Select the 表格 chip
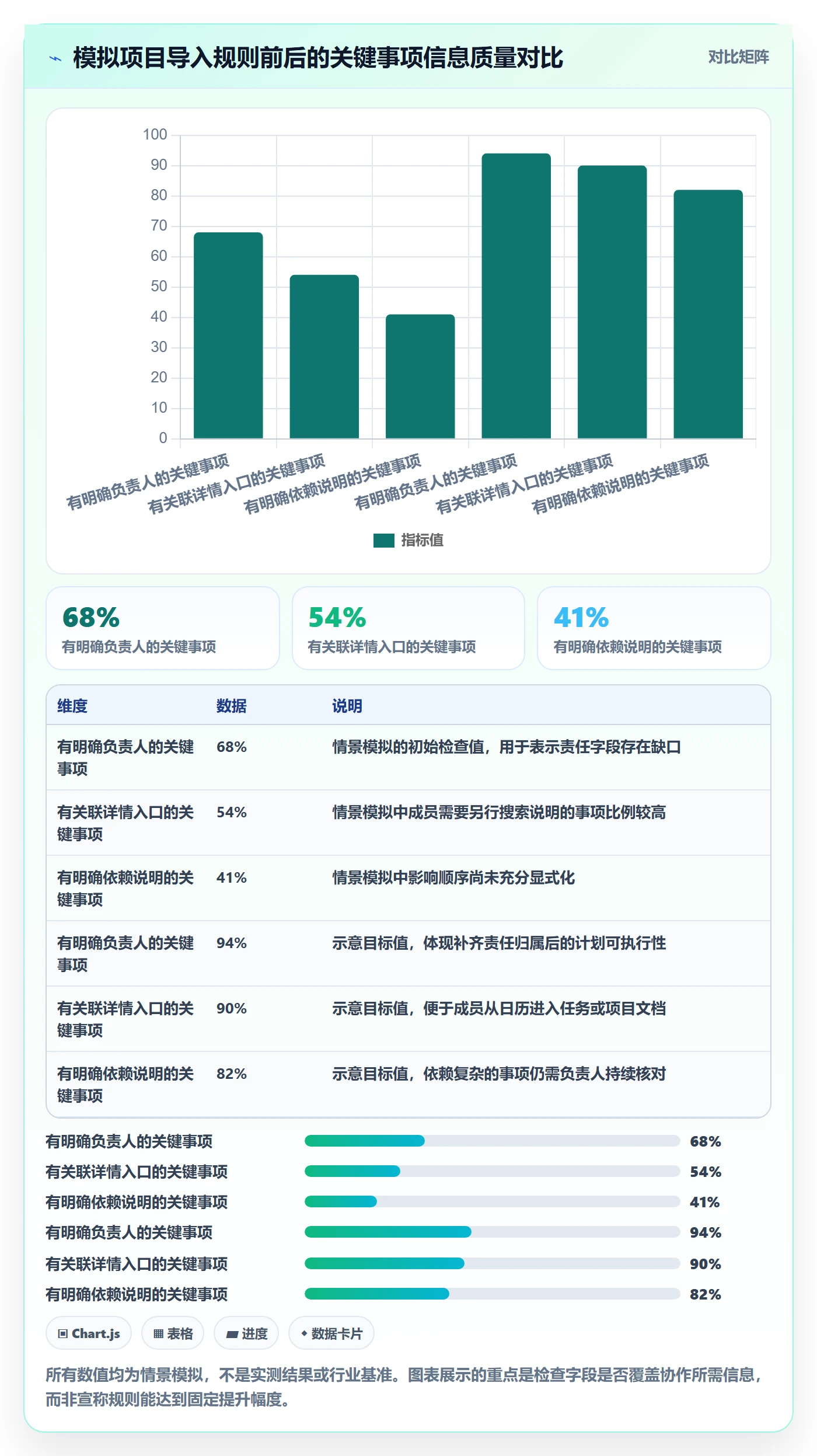817x1456 pixels. 173,1333
